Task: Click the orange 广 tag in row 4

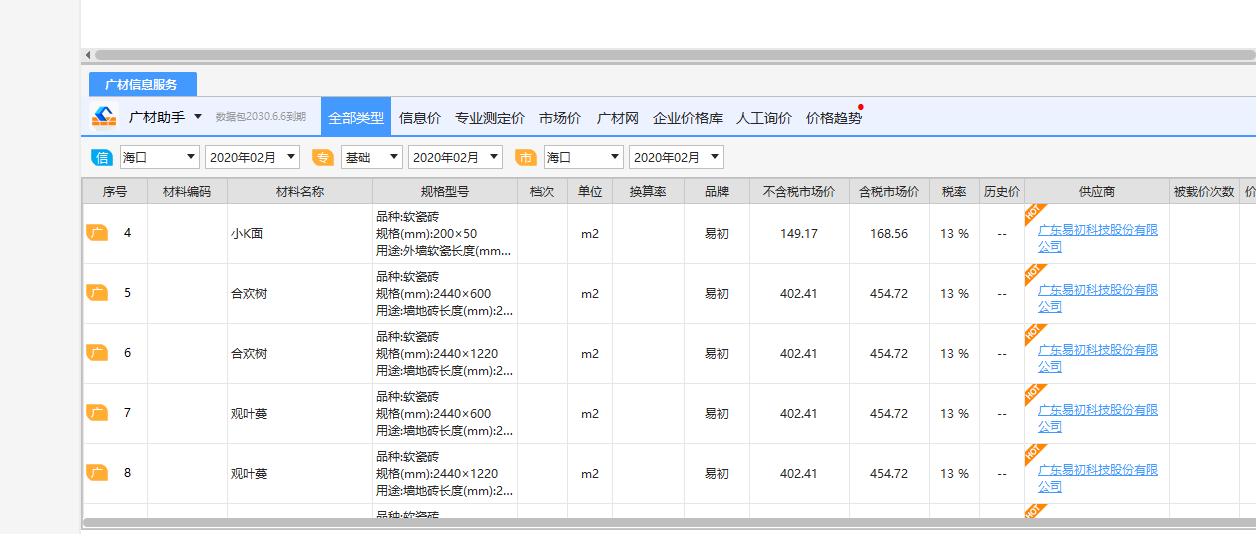Action: click(97, 233)
